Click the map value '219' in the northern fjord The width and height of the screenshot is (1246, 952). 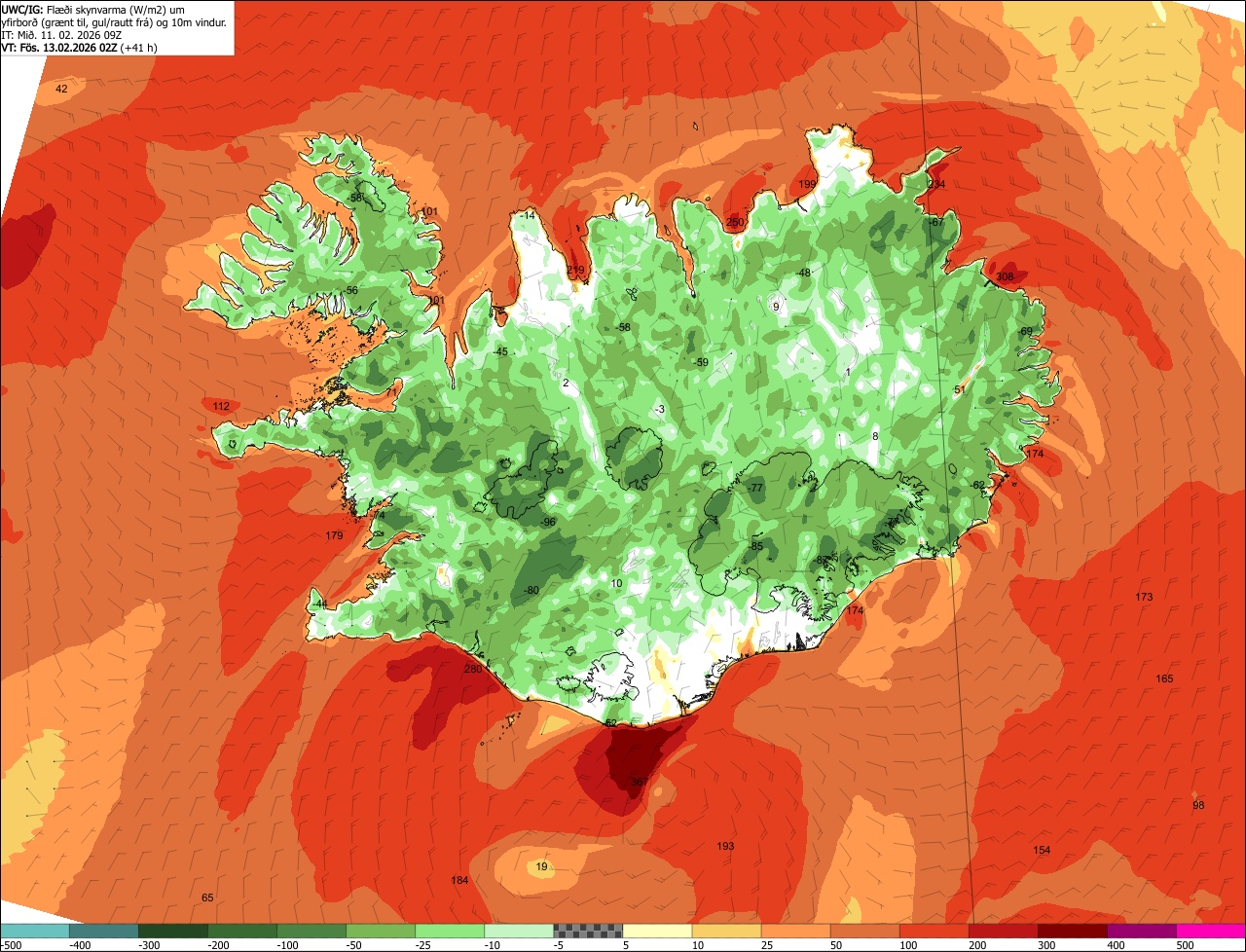pos(575,270)
